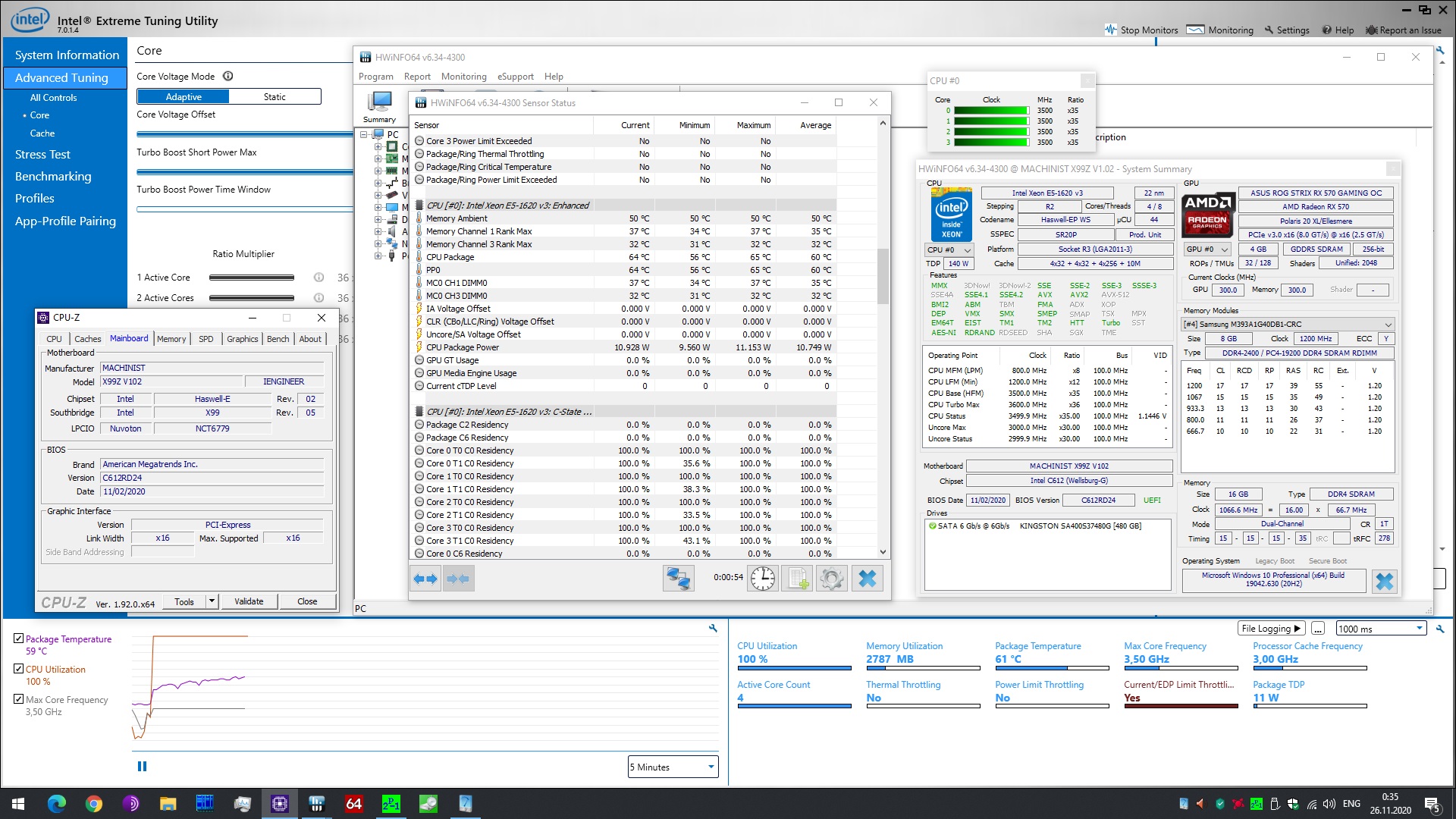Image resolution: width=1456 pixels, height=819 pixels.
Task: Pause the monitoring graph
Action: pos(142,767)
